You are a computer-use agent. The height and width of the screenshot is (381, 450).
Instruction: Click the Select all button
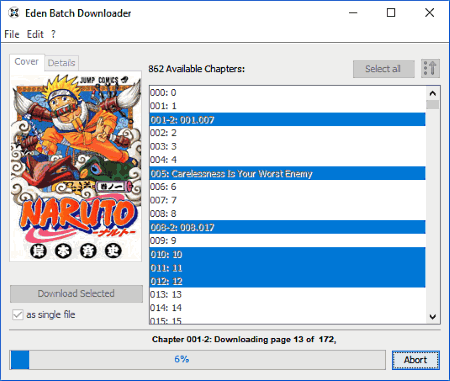(384, 69)
